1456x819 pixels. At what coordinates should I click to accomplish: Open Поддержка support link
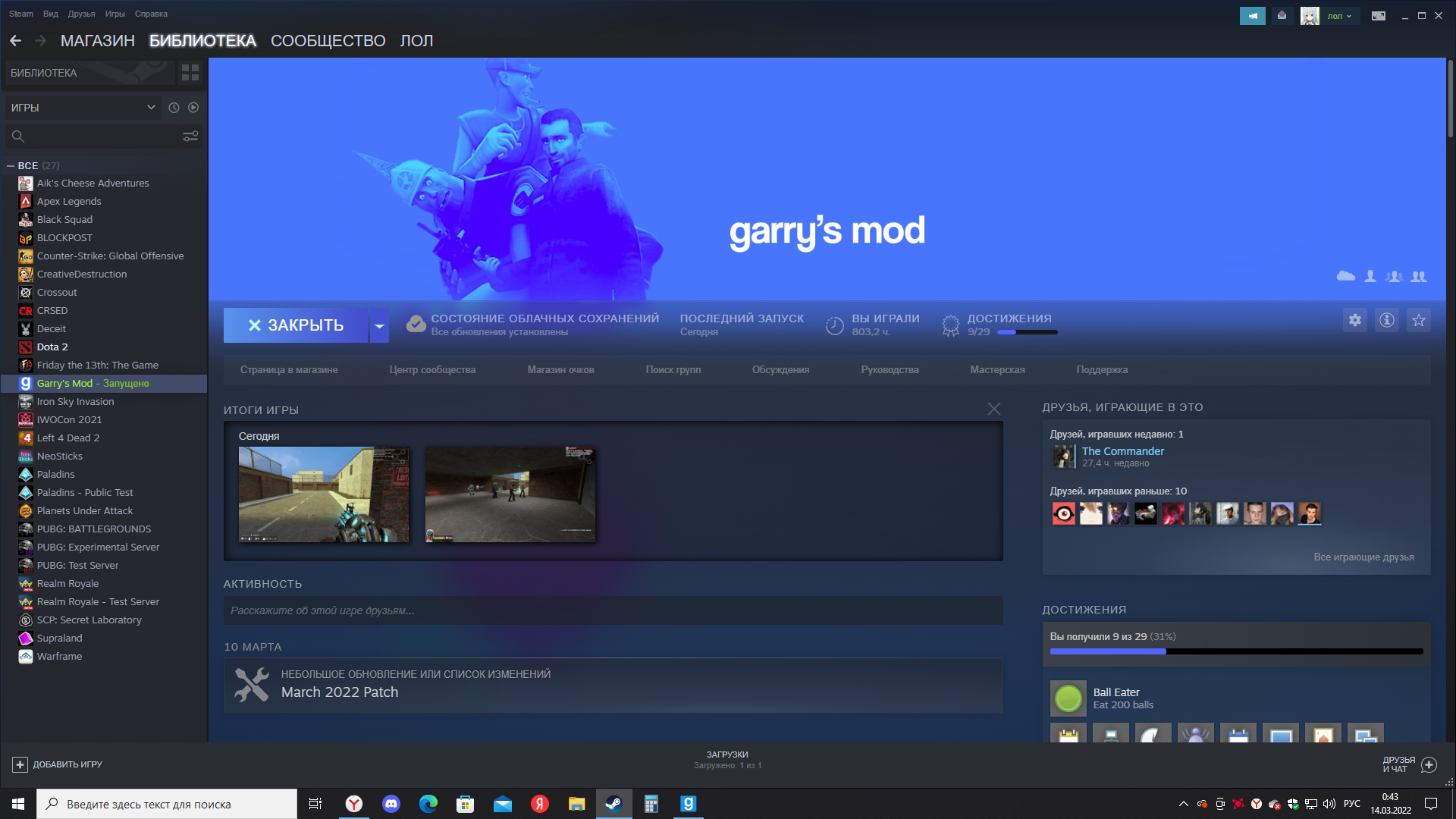1103,370
